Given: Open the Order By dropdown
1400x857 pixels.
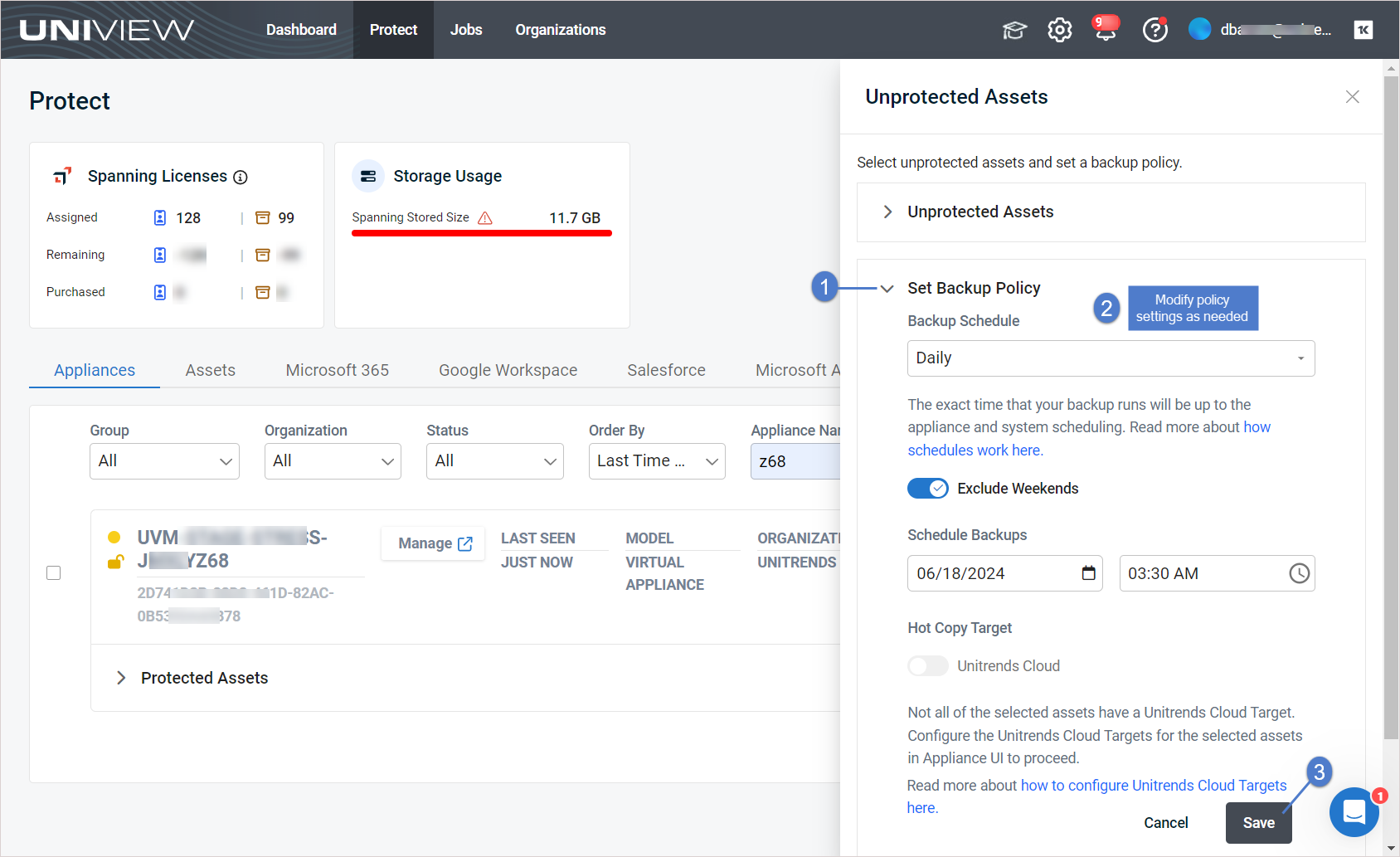Looking at the screenshot, I should (657, 461).
